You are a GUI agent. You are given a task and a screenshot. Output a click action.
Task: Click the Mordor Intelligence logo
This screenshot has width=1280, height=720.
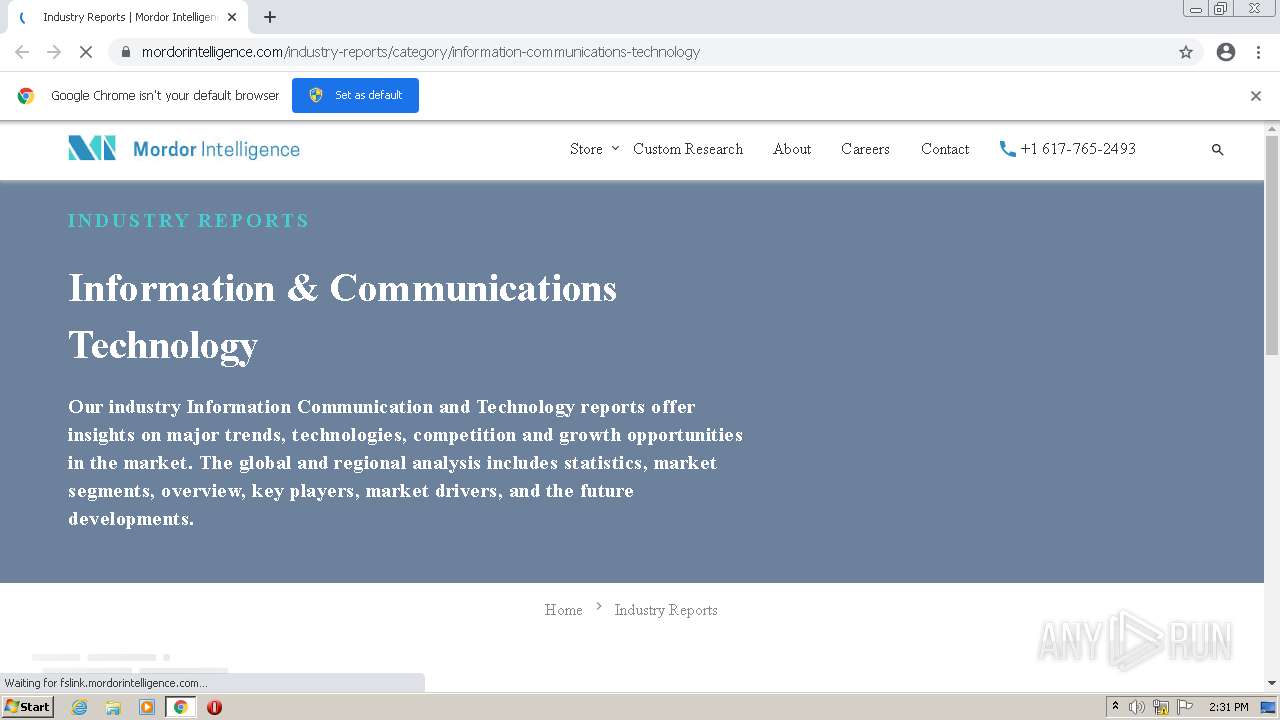(184, 149)
